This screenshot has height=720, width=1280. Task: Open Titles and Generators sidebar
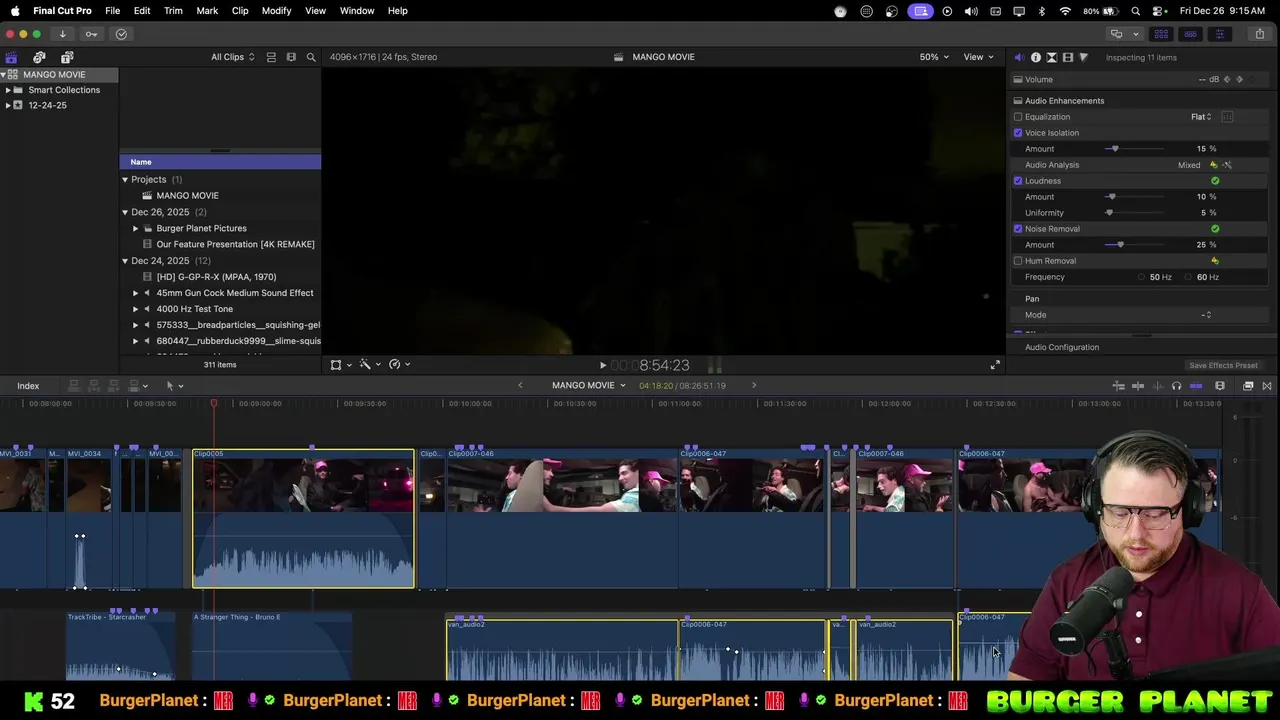[x=67, y=57]
